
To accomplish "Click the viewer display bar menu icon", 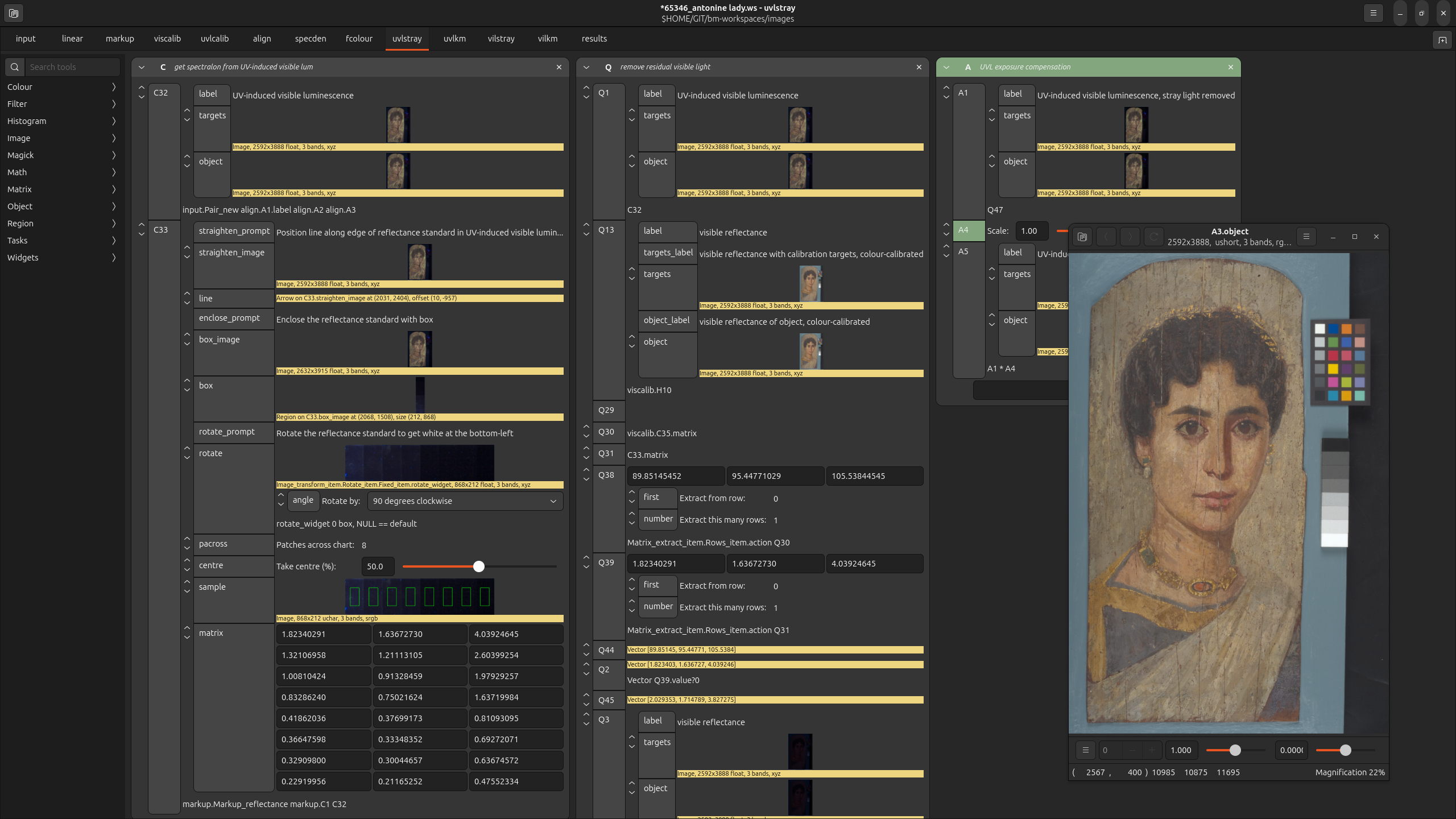I will (1085, 750).
